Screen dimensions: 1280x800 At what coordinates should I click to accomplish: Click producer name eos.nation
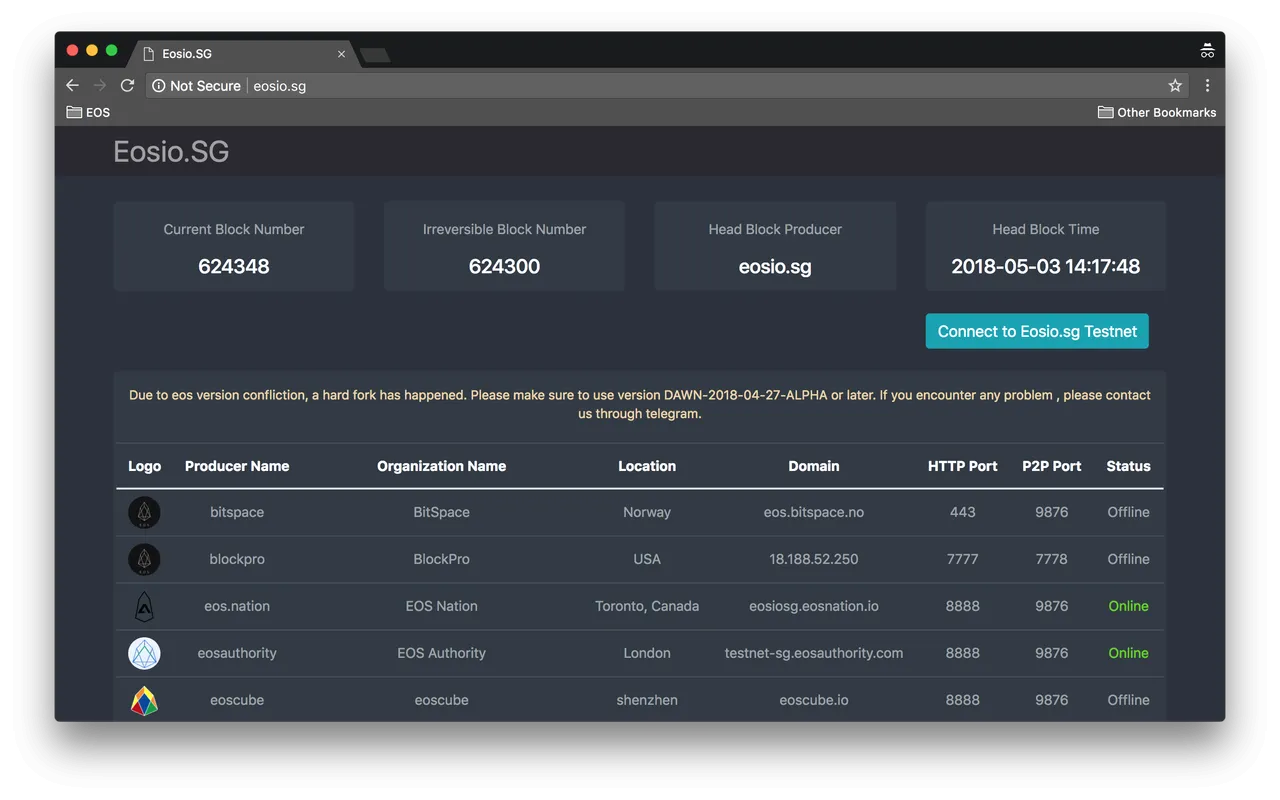pos(237,606)
